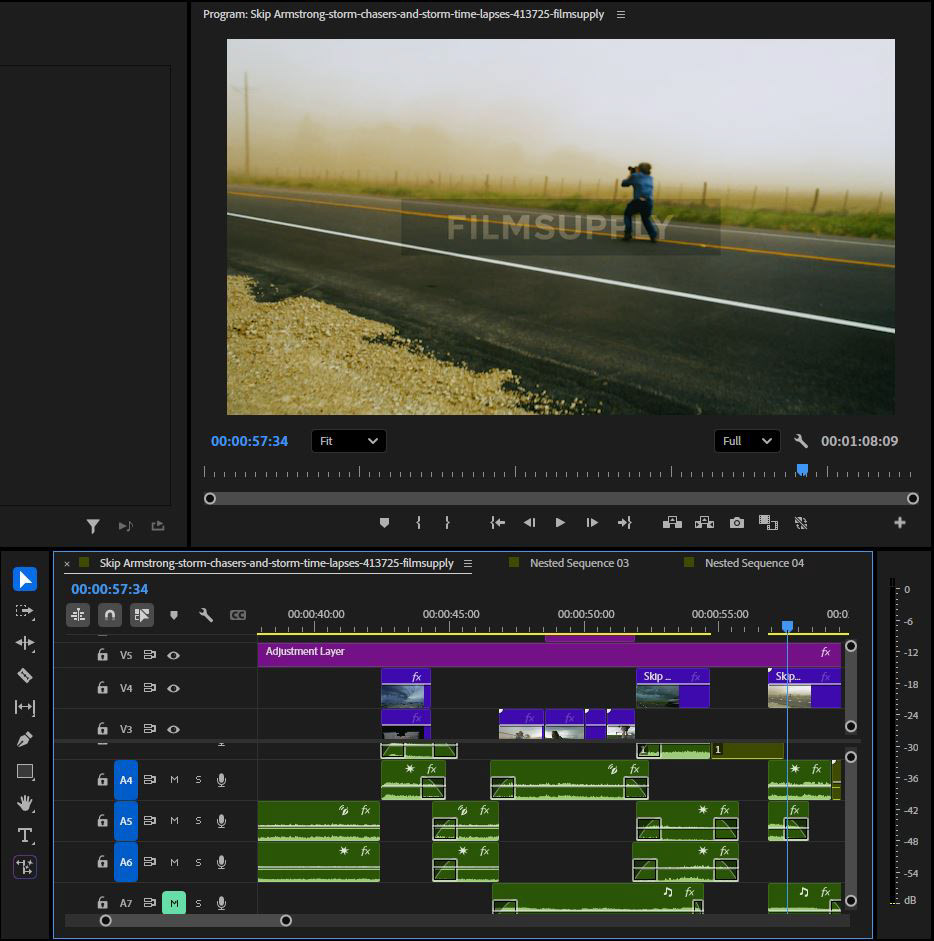Image resolution: width=934 pixels, height=941 pixels.
Task: Click the Program monitor playhead marker
Action: pyautogui.click(x=802, y=469)
